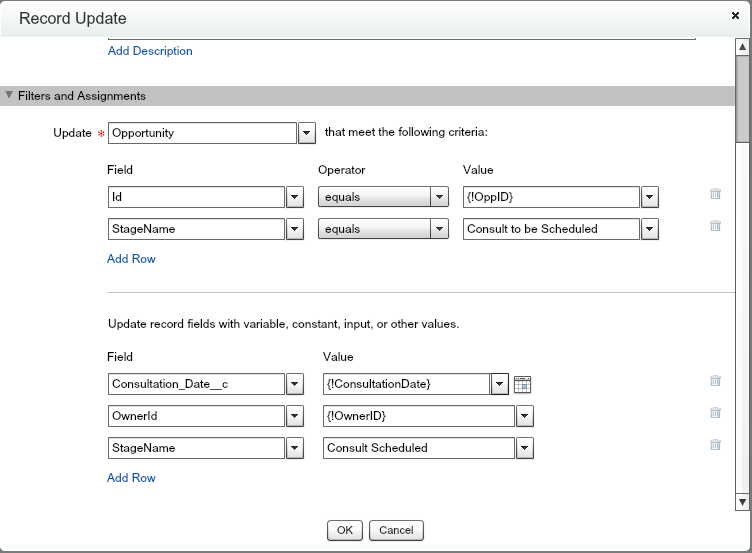Remove the Consultation_Date__c assignment row

715,382
